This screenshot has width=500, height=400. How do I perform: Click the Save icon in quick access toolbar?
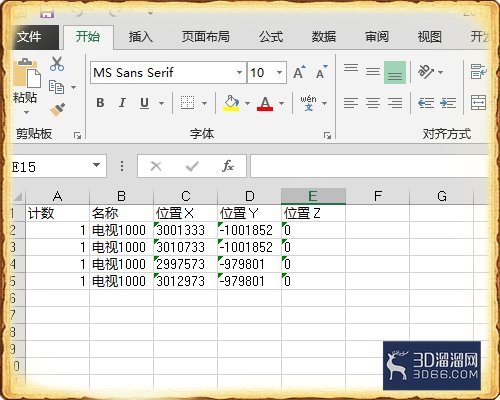47,14
